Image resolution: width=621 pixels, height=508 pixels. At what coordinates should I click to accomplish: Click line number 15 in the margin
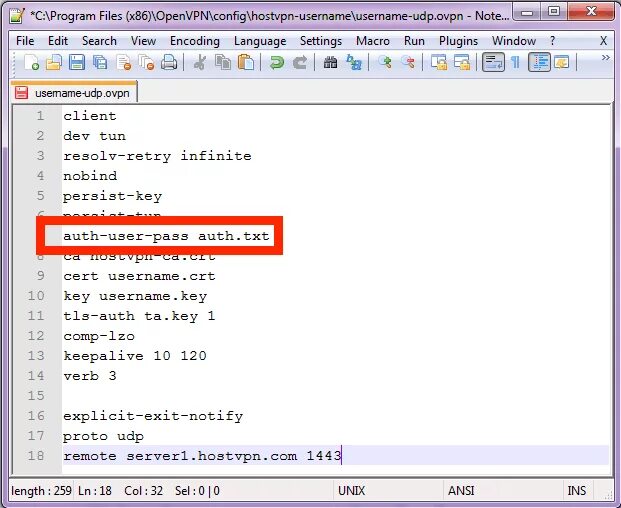coord(36,396)
